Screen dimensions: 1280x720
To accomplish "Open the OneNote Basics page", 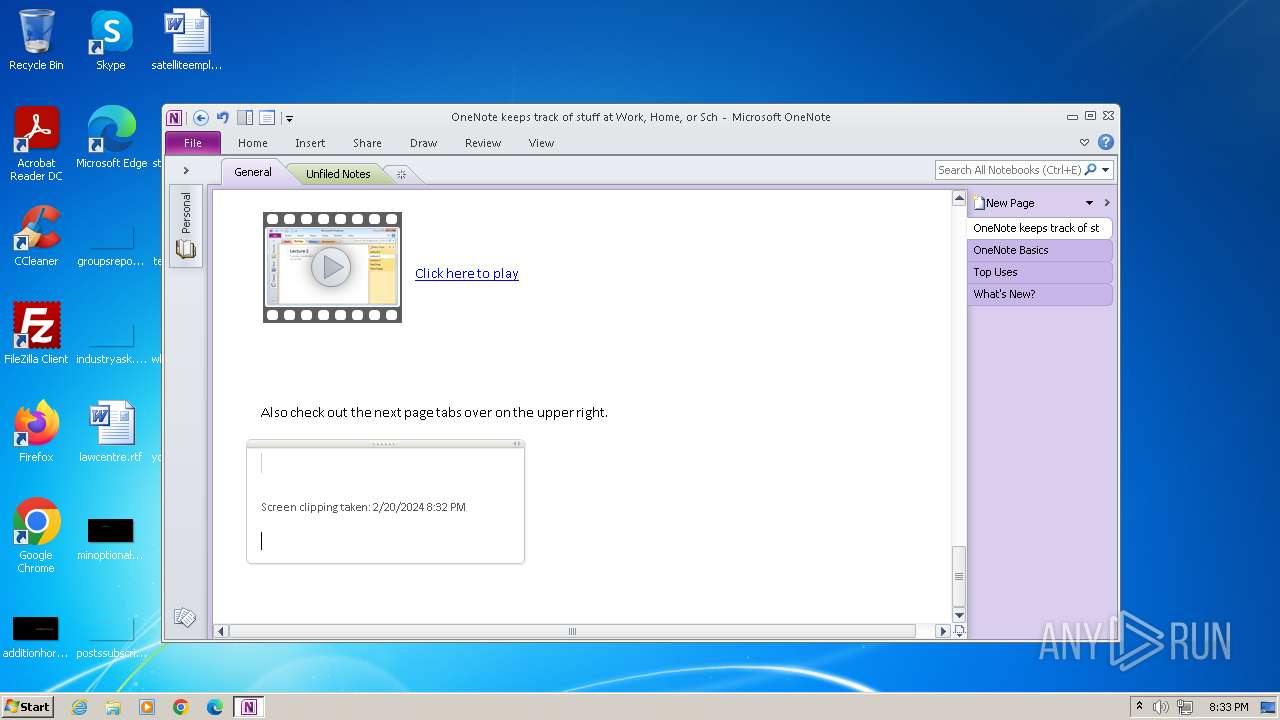I will point(1040,250).
